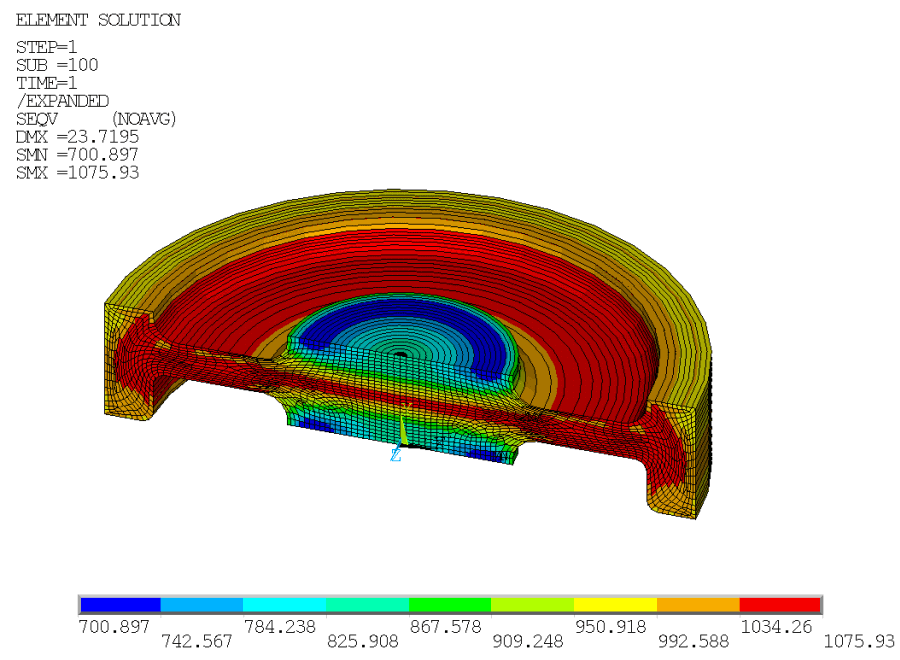Viewport: 900px width, 660px height.
Task: Click the ELEMENT SOLUTION title text
Action: point(97,19)
